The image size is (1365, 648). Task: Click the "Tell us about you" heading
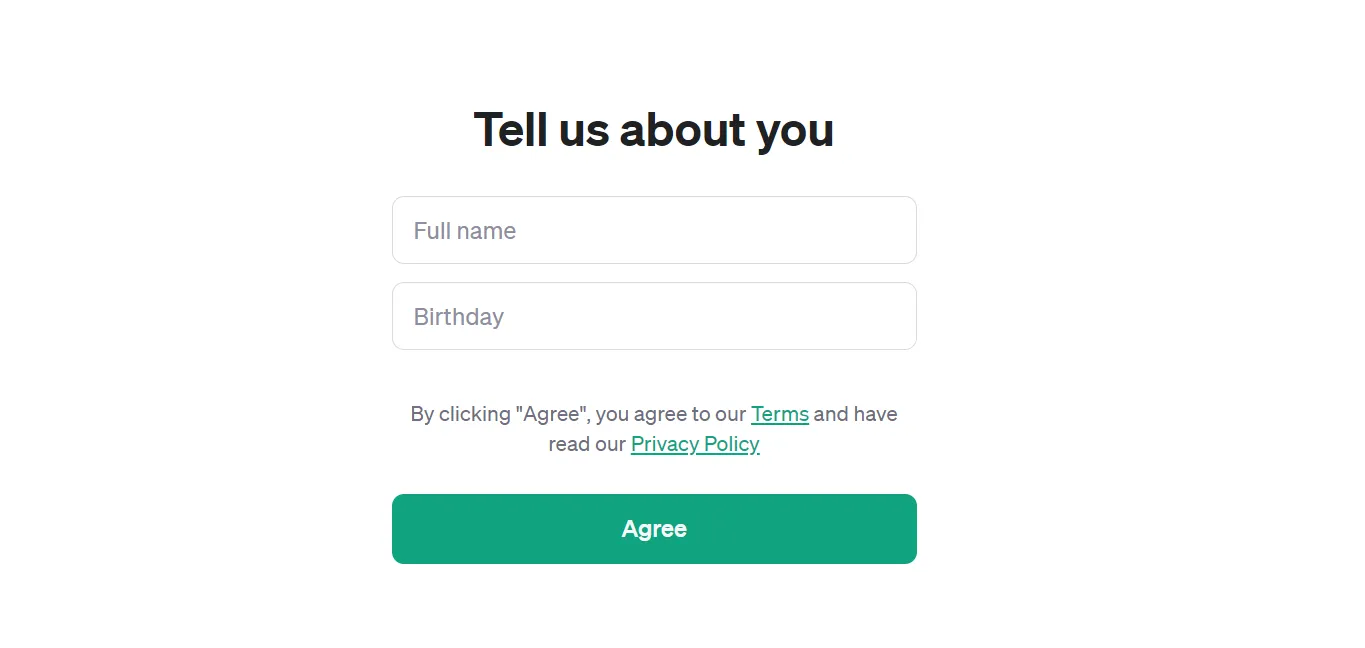(654, 130)
